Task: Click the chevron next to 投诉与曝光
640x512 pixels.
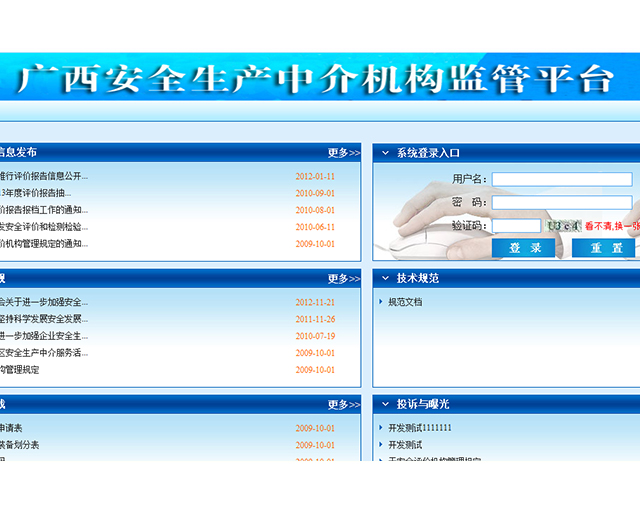Action: click(x=385, y=404)
